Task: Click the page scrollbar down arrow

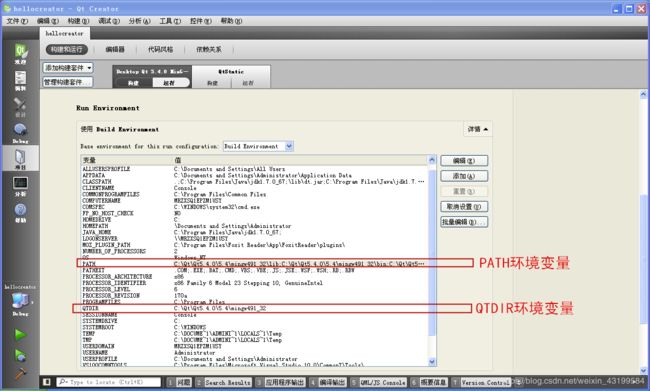Action: pyautogui.click(x=643, y=371)
